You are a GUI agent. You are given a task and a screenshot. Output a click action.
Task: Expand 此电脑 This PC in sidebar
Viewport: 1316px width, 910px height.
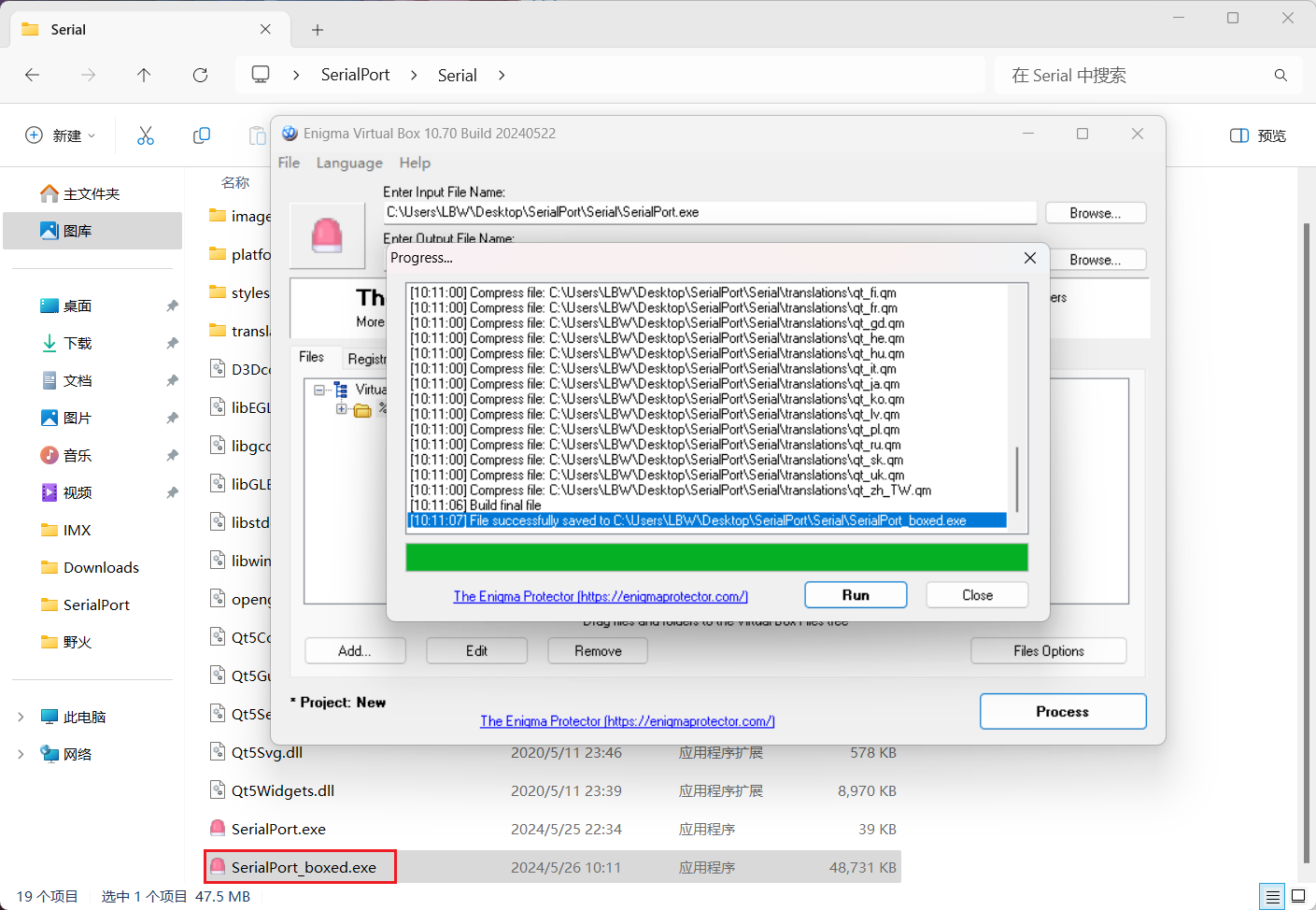click(21, 717)
